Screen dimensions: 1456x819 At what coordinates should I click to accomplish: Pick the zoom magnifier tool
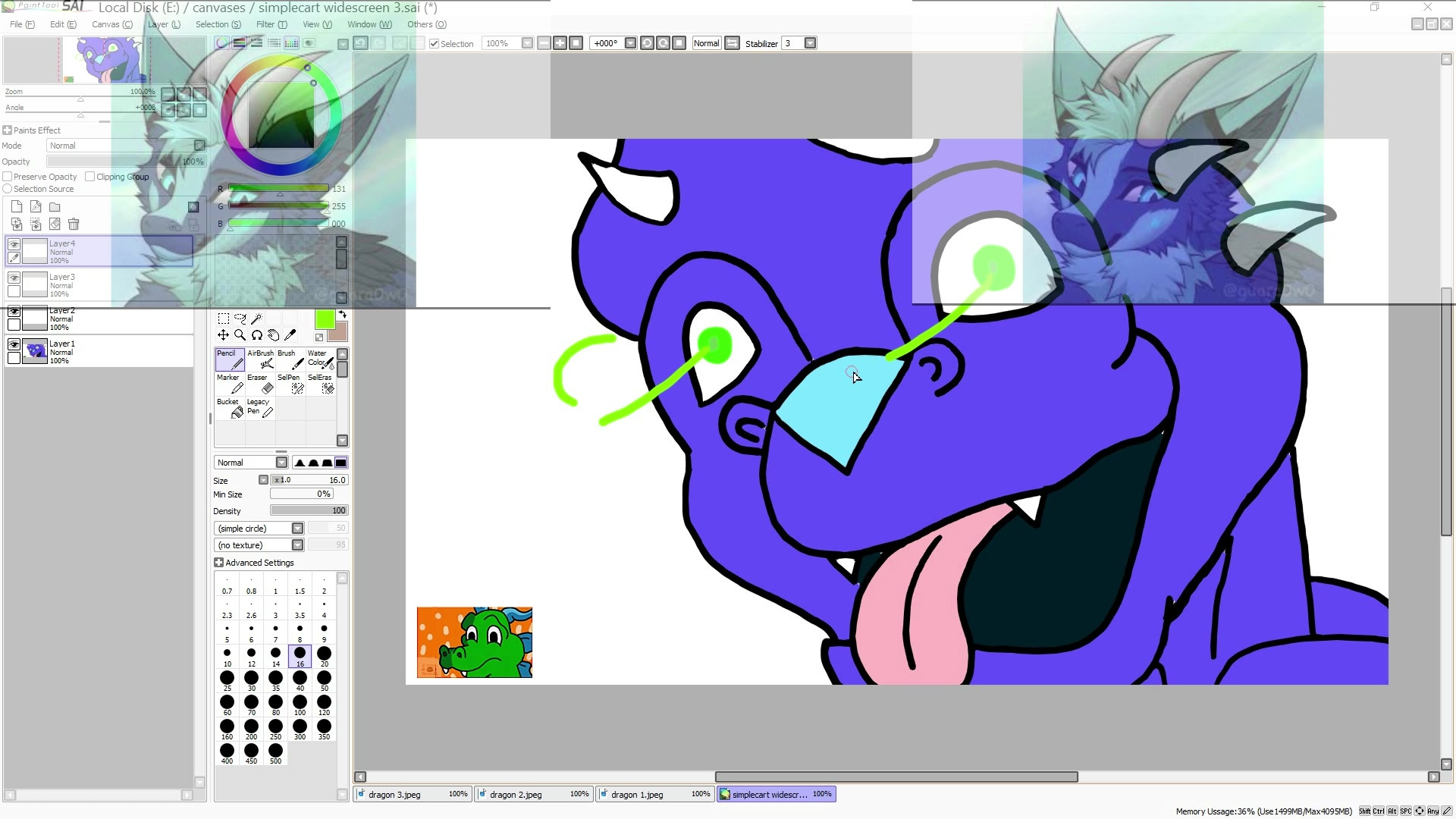pos(240,335)
